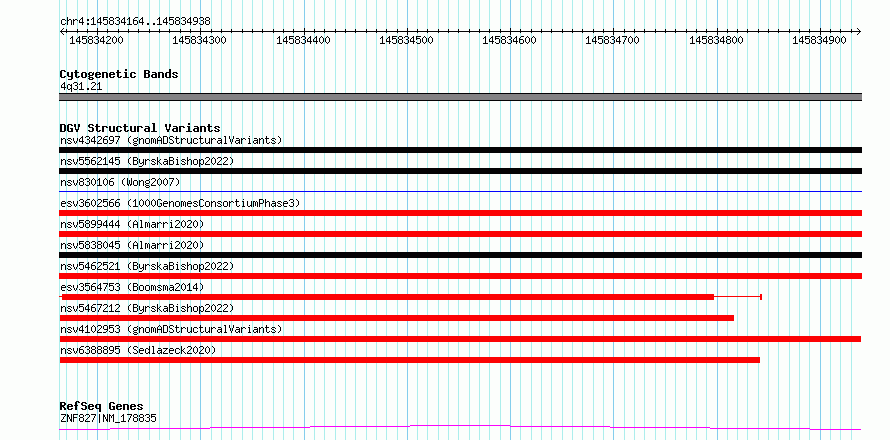Open variant nsv5467212 ByrskaBishop2022 label

click(x=147, y=308)
